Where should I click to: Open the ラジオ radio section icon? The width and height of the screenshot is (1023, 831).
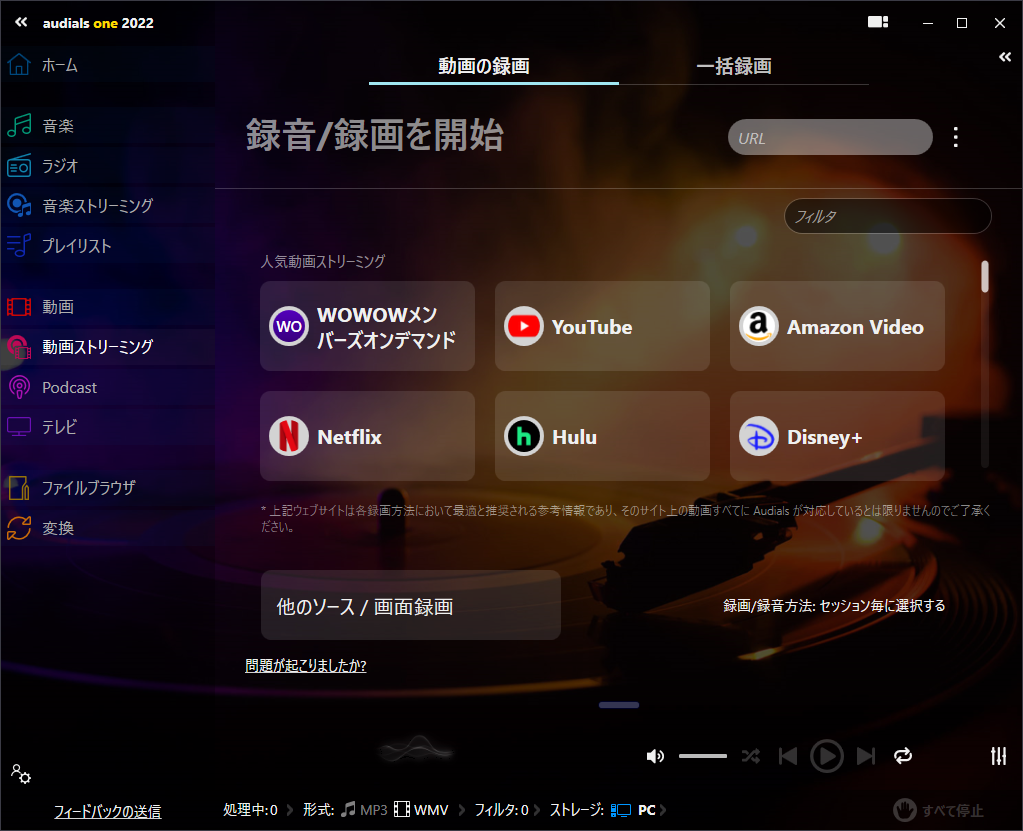[x=19, y=166]
